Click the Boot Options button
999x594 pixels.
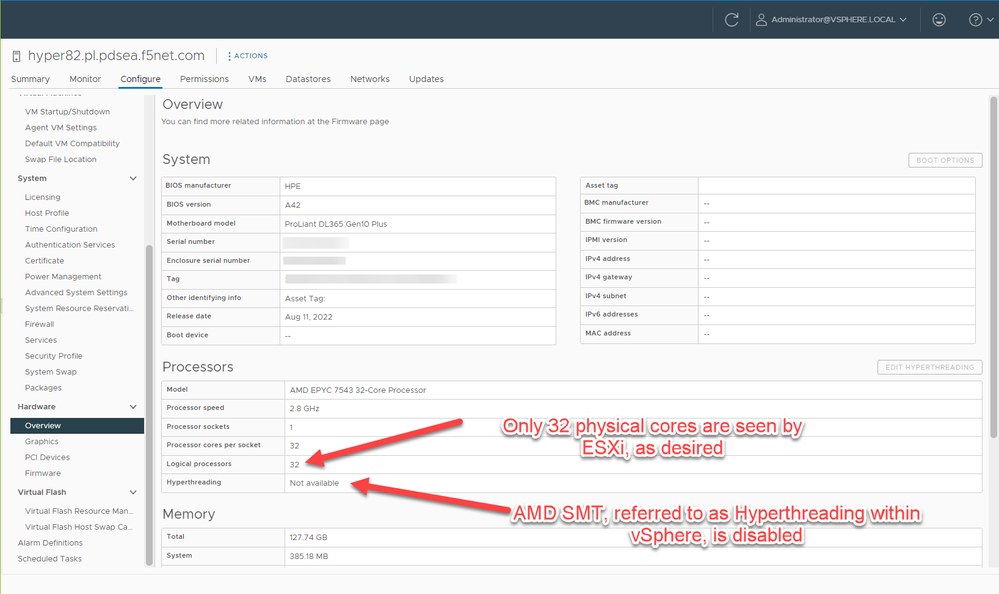[945, 160]
